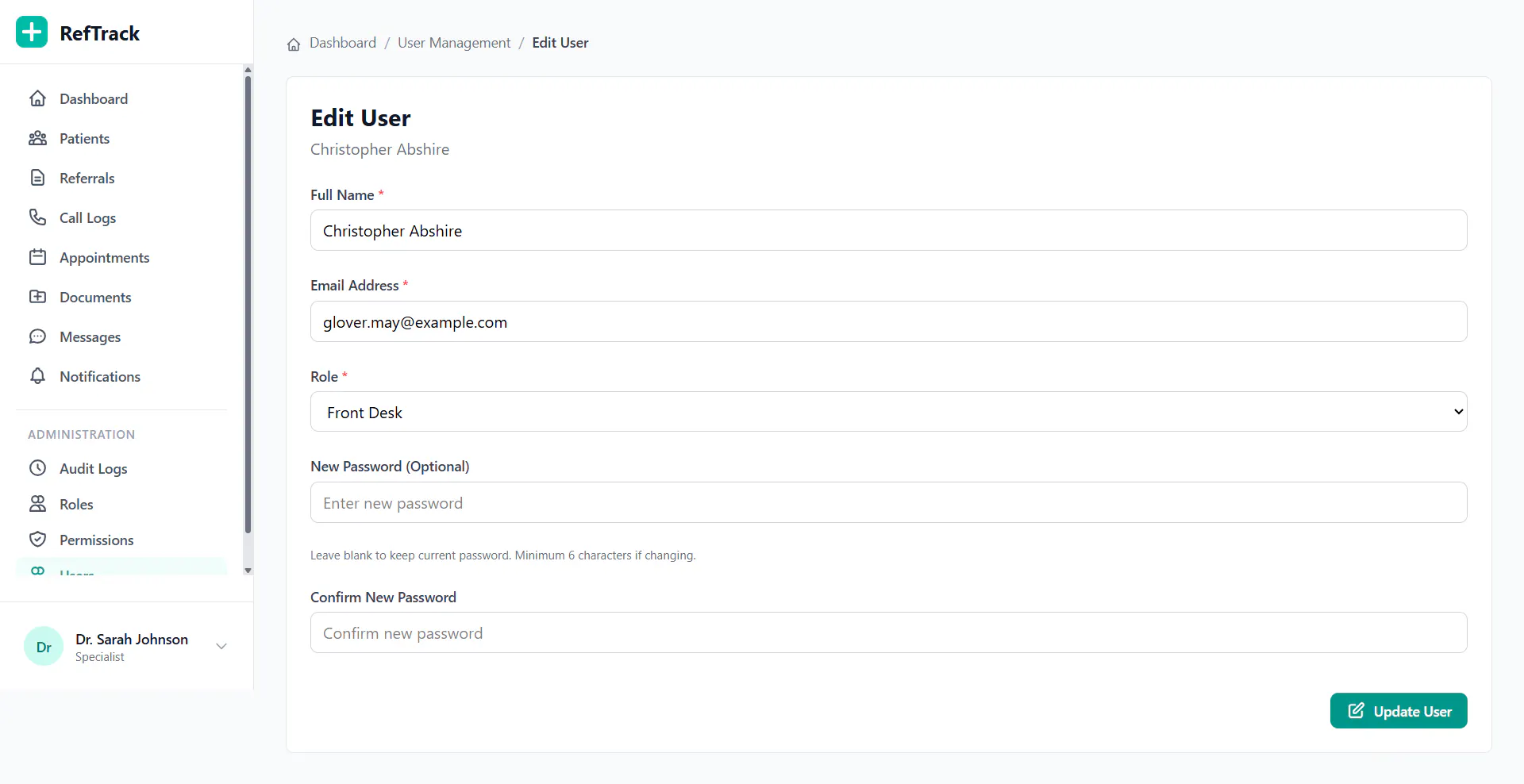Viewport: 1524px width, 784px height.
Task: Click the Edit User breadcrumb text
Action: [x=560, y=43]
